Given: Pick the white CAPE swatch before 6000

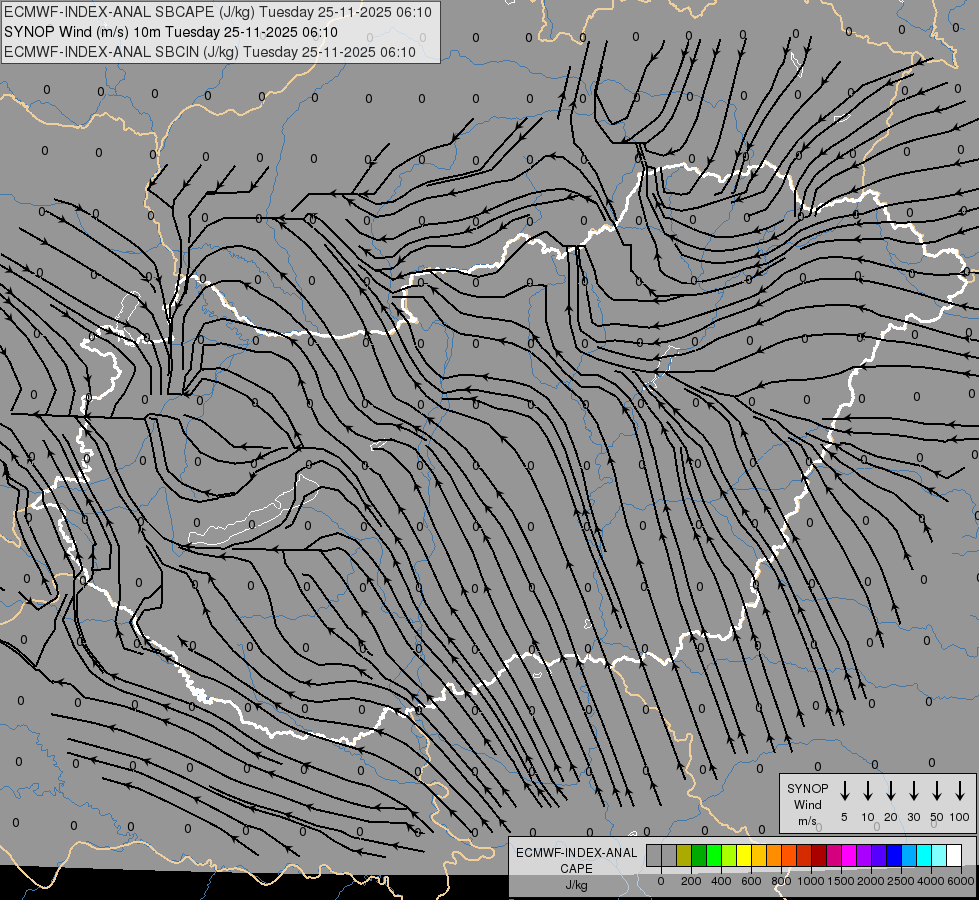Looking at the screenshot, I should [x=953, y=855].
